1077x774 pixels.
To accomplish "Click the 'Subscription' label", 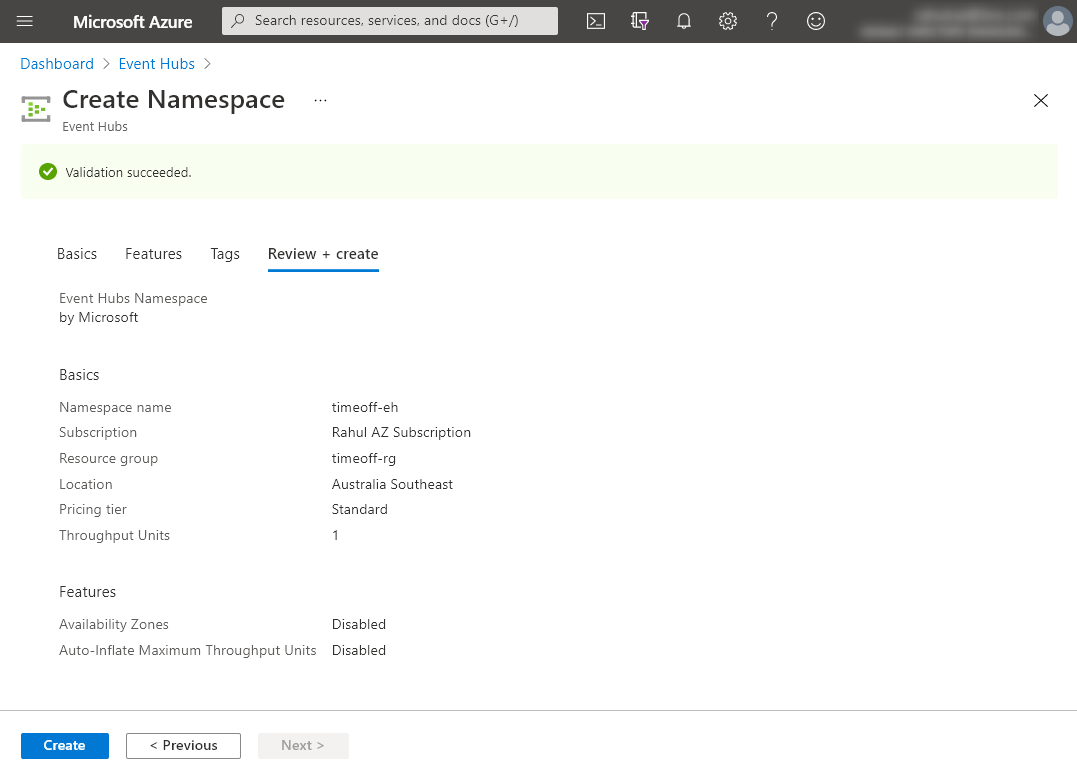I will coord(98,433).
